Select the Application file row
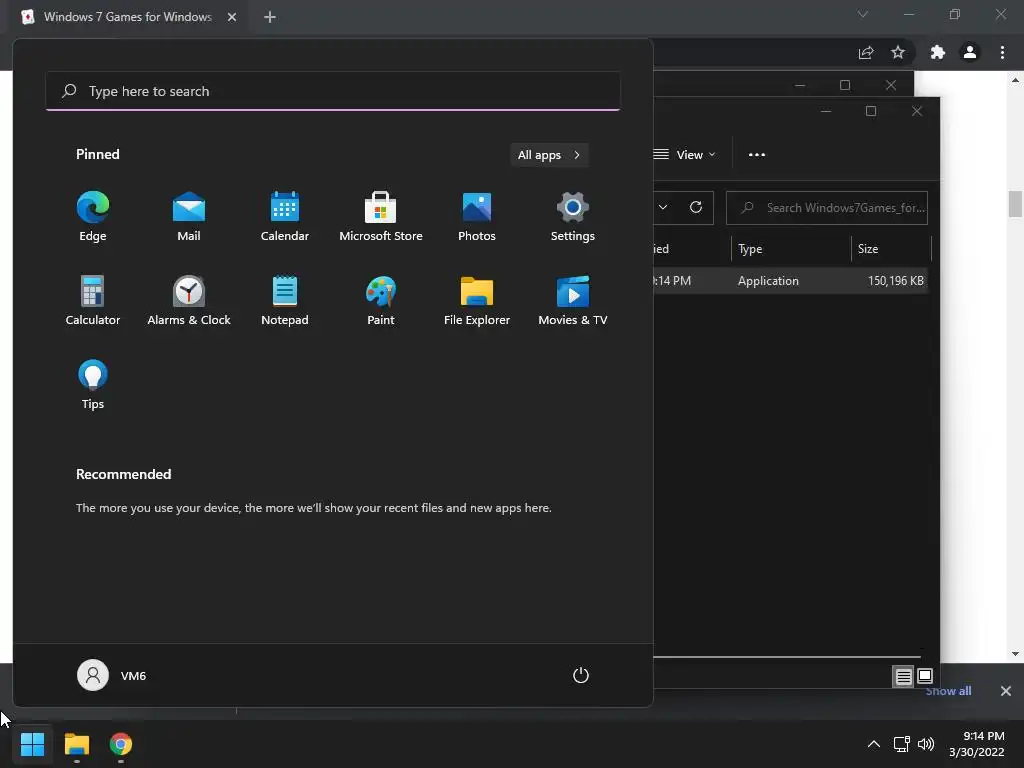 790,281
